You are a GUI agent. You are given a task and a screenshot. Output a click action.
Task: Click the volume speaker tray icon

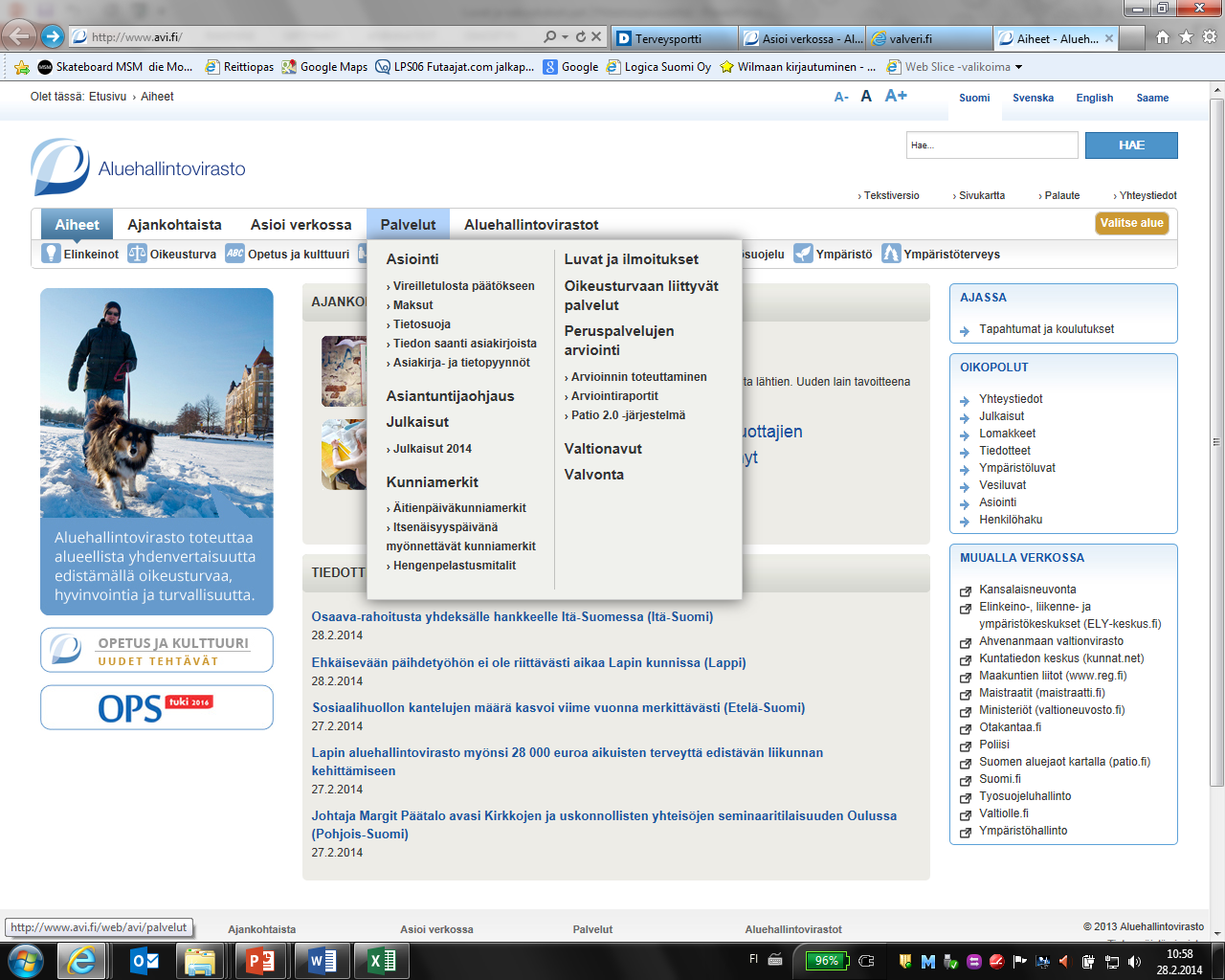click(x=1134, y=961)
